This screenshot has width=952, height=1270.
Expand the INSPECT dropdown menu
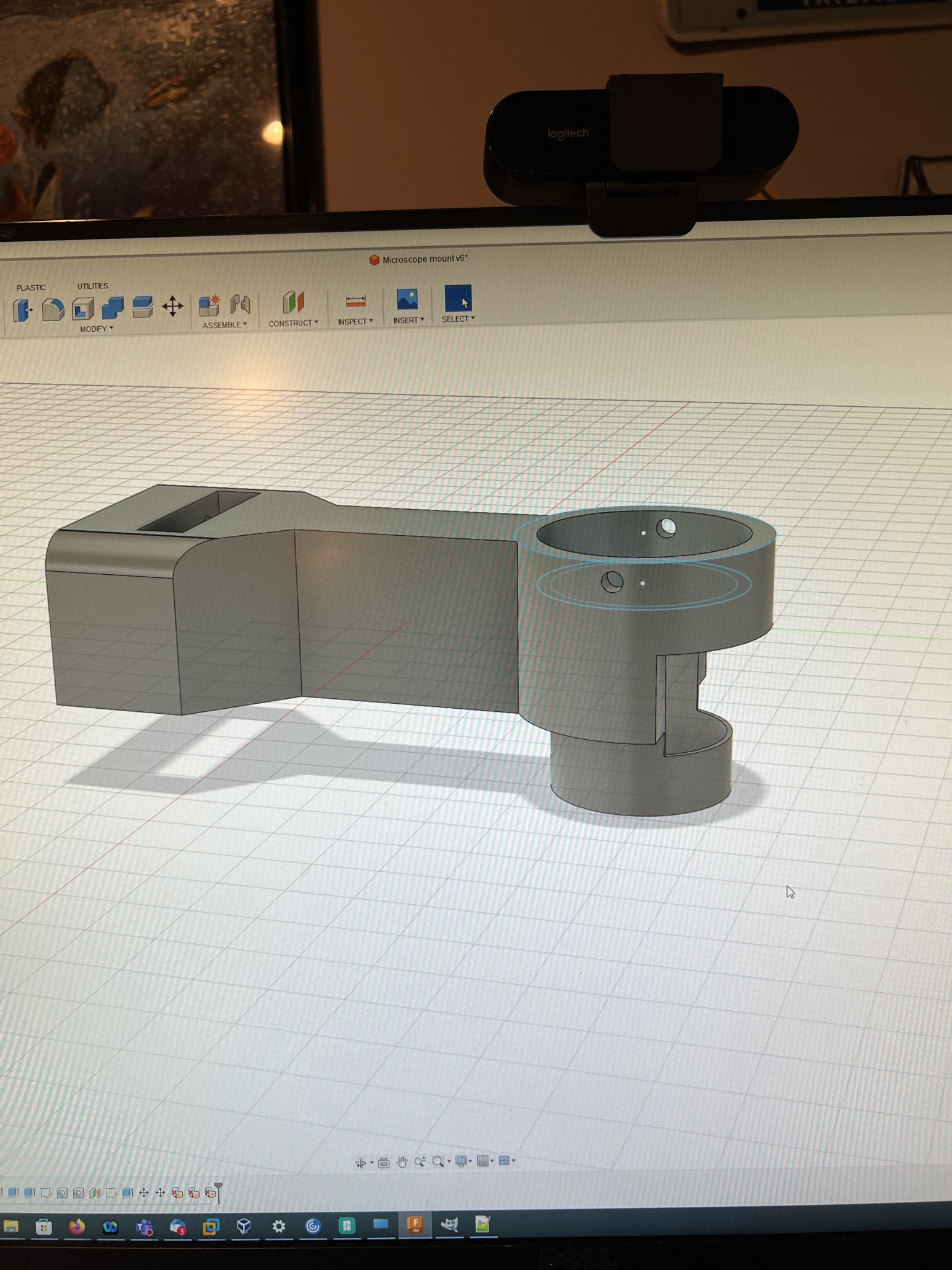tap(355, 321)
